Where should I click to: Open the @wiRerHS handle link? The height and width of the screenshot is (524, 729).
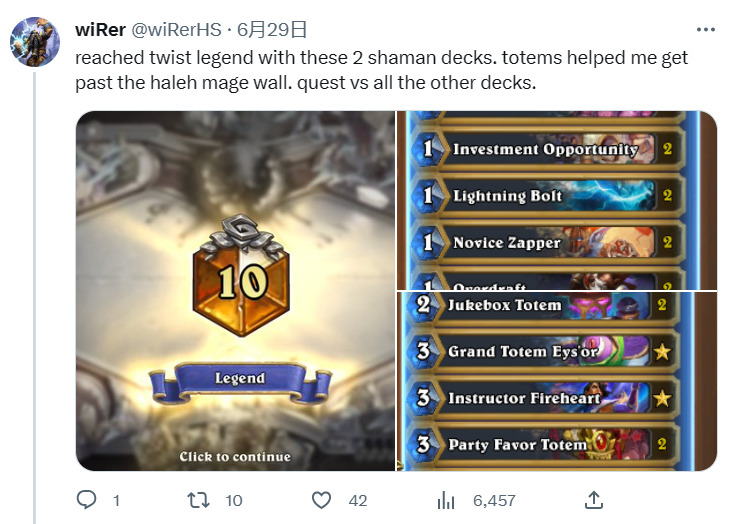point(177,30)
